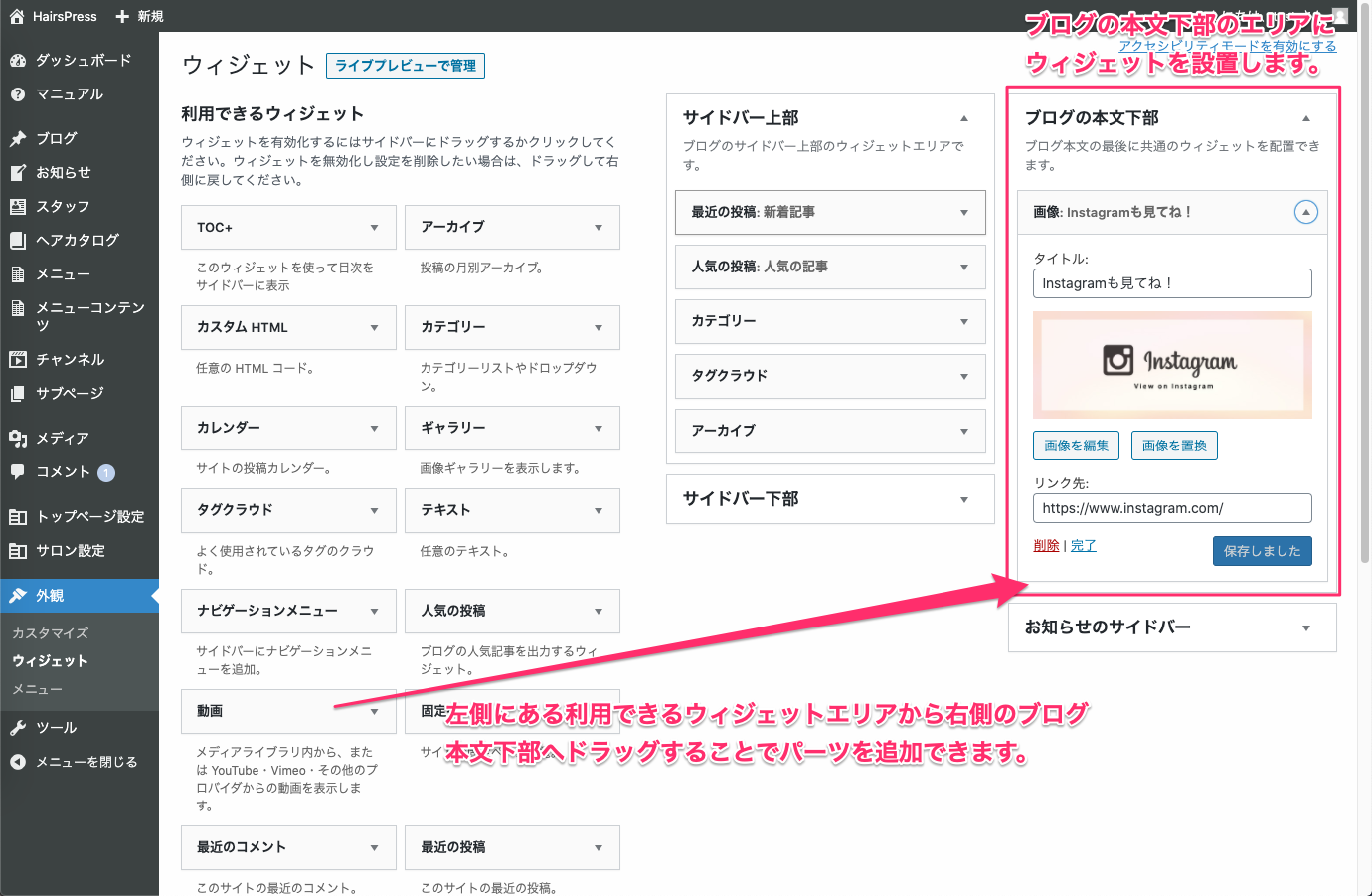
Task: Click the リンク先 URL input field
Action: pyautogui.click(x=1172, y=508)
